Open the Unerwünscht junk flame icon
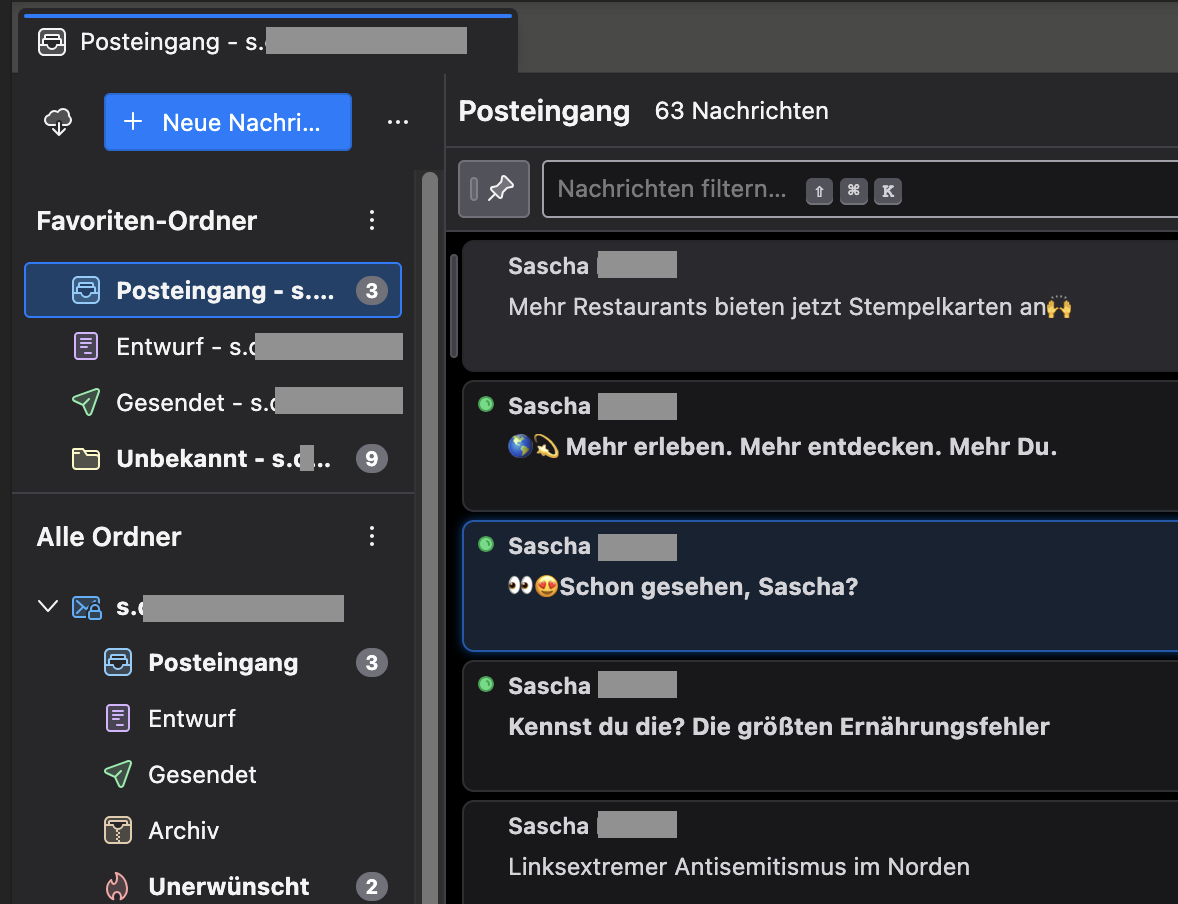 118,886
